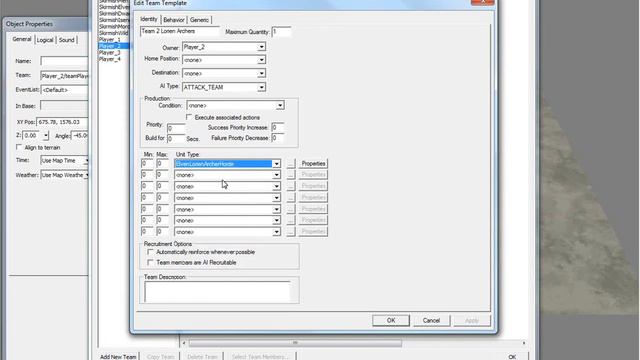Image resolution: width=640 pixels, height=360 pixels.
Task: Click the XY Pos field in Object Properties
Action: coord(62,122)
